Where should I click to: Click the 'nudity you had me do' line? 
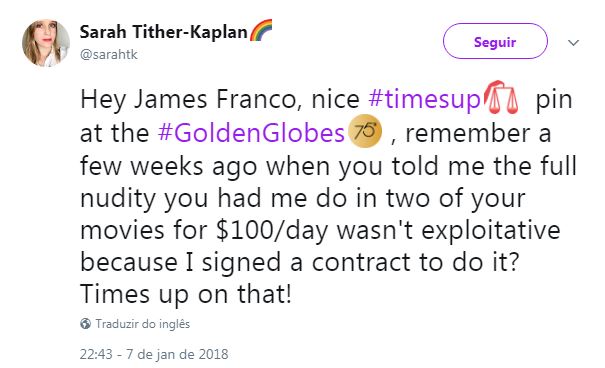302,198
